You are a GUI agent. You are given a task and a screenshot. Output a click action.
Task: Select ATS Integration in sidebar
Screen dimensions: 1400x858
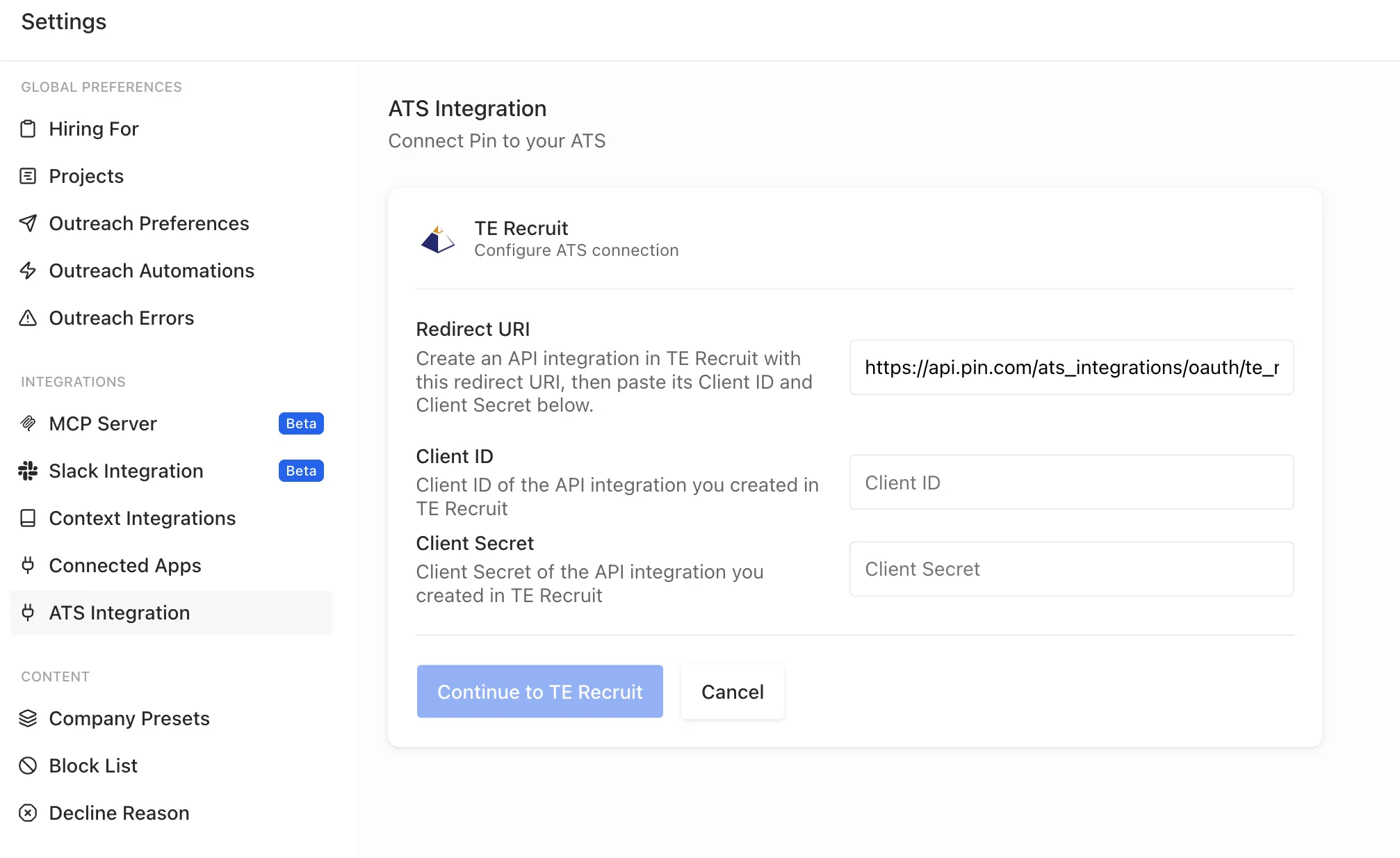(171, 613)
